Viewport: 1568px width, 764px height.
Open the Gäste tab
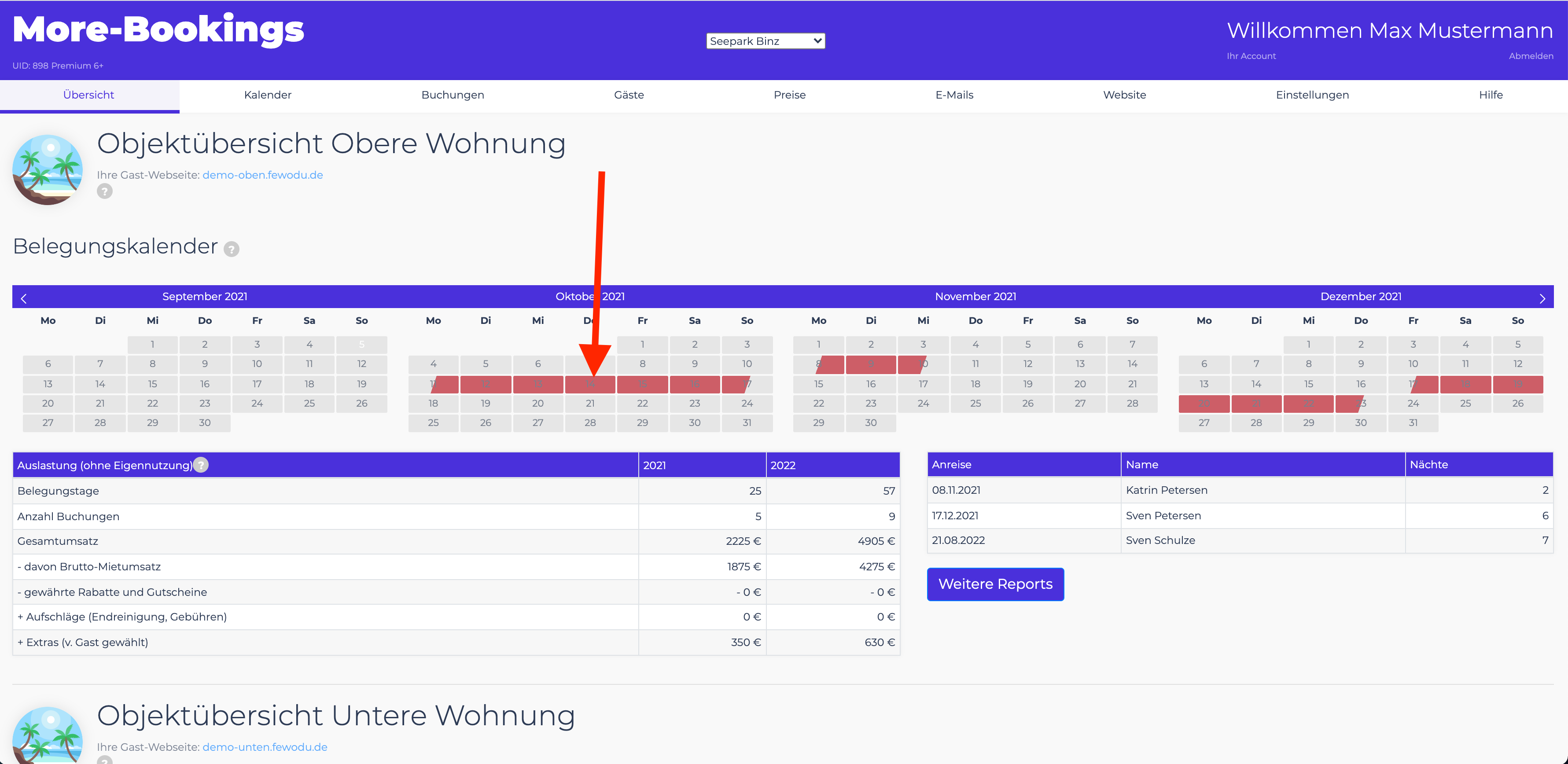coord(629,95)
